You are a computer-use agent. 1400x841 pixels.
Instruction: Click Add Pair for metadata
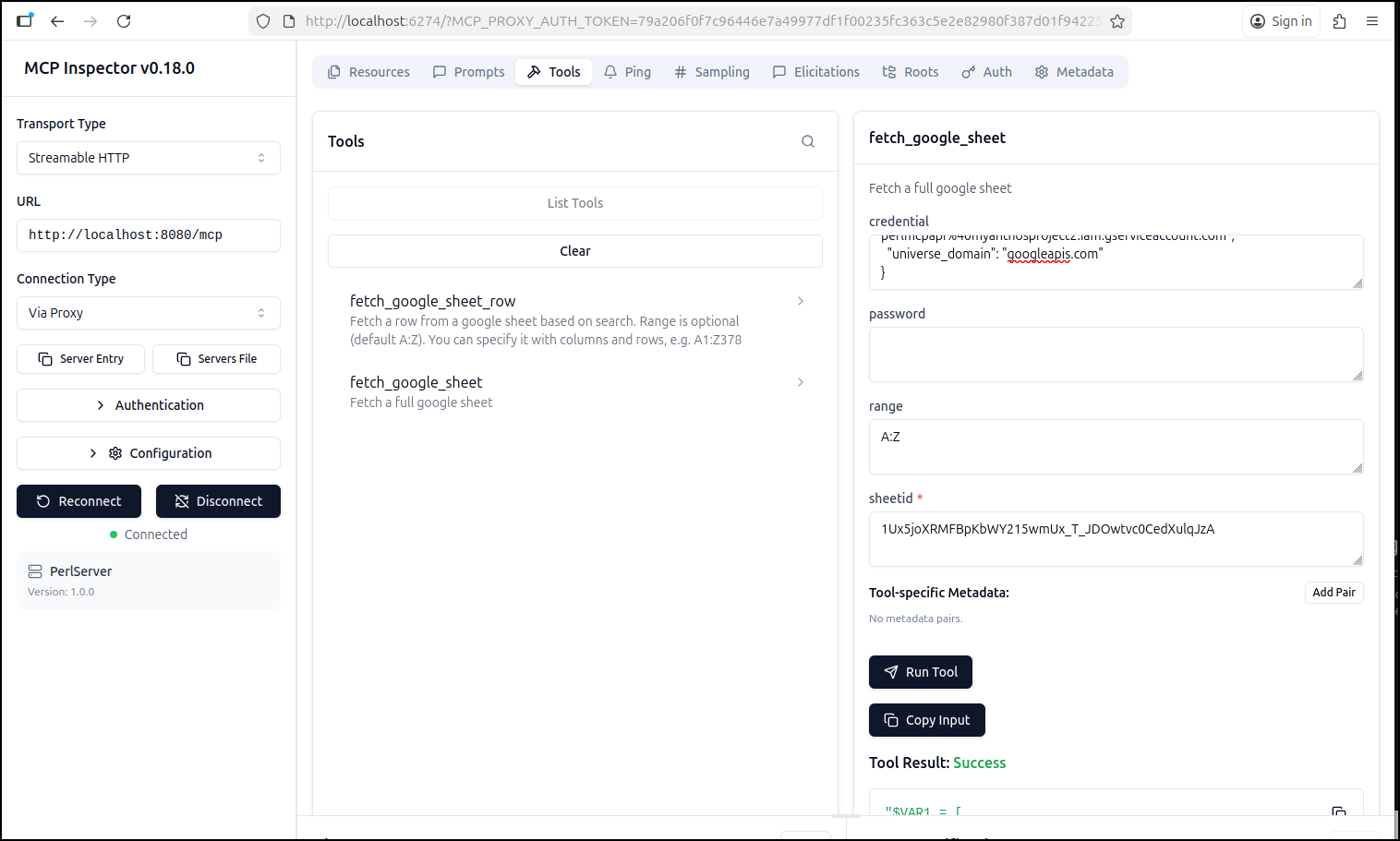point(1334,593)
